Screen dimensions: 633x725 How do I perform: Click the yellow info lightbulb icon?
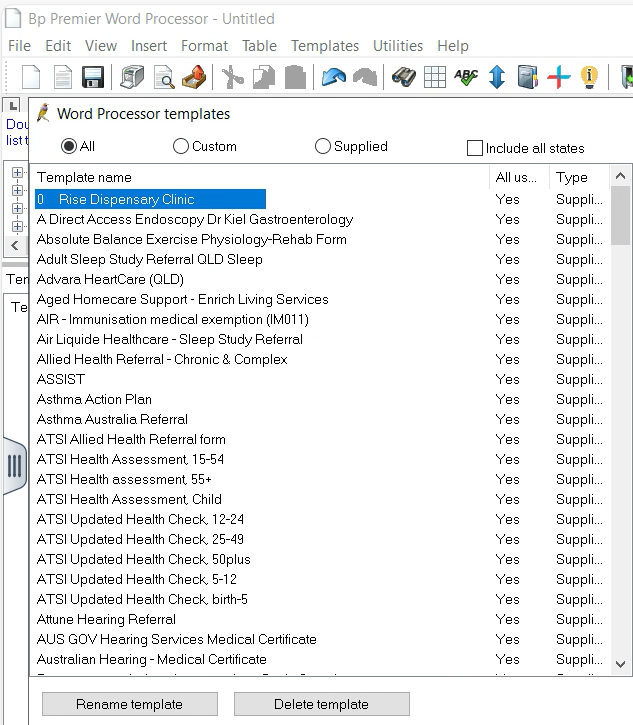coord(590,77)
